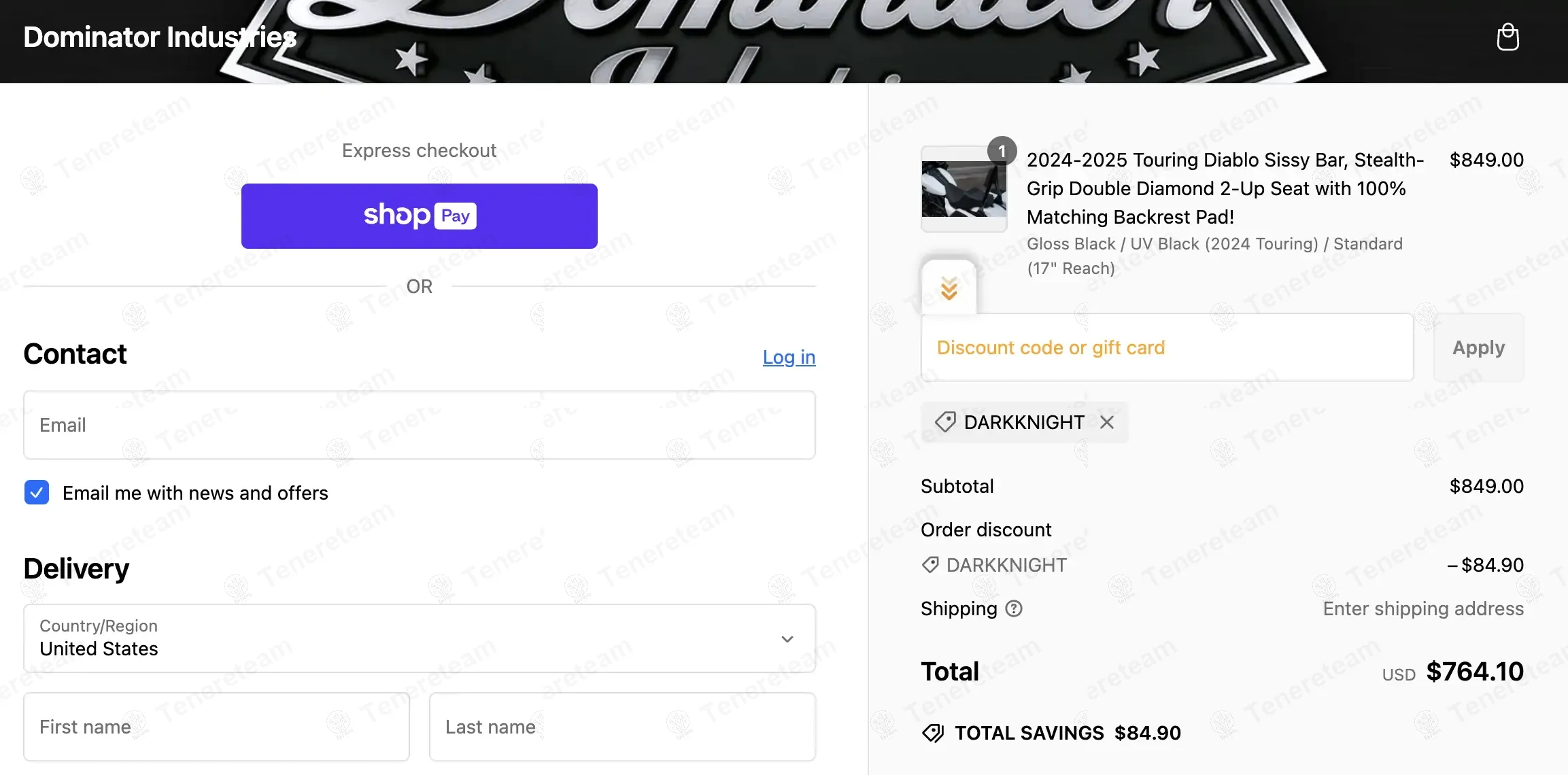Click the Total Savings tag icon
This screenshot has width=1568, height=775.
(x=933, y=733)
